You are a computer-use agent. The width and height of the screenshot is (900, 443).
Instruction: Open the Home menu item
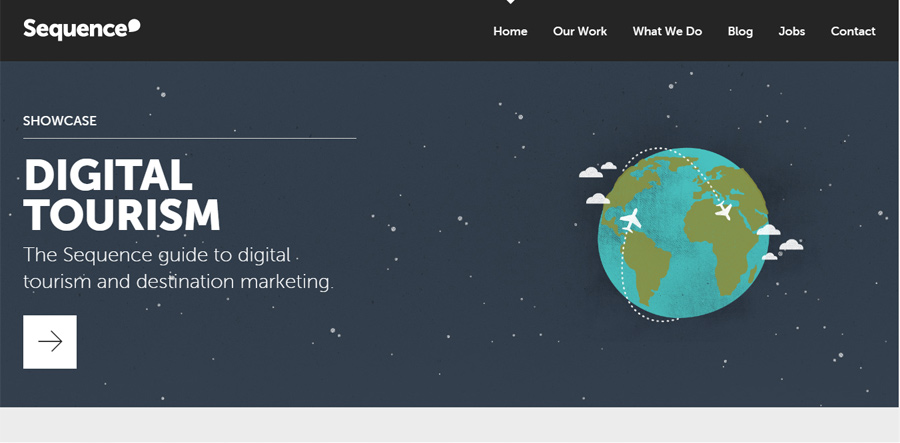[x=510, y=32]
